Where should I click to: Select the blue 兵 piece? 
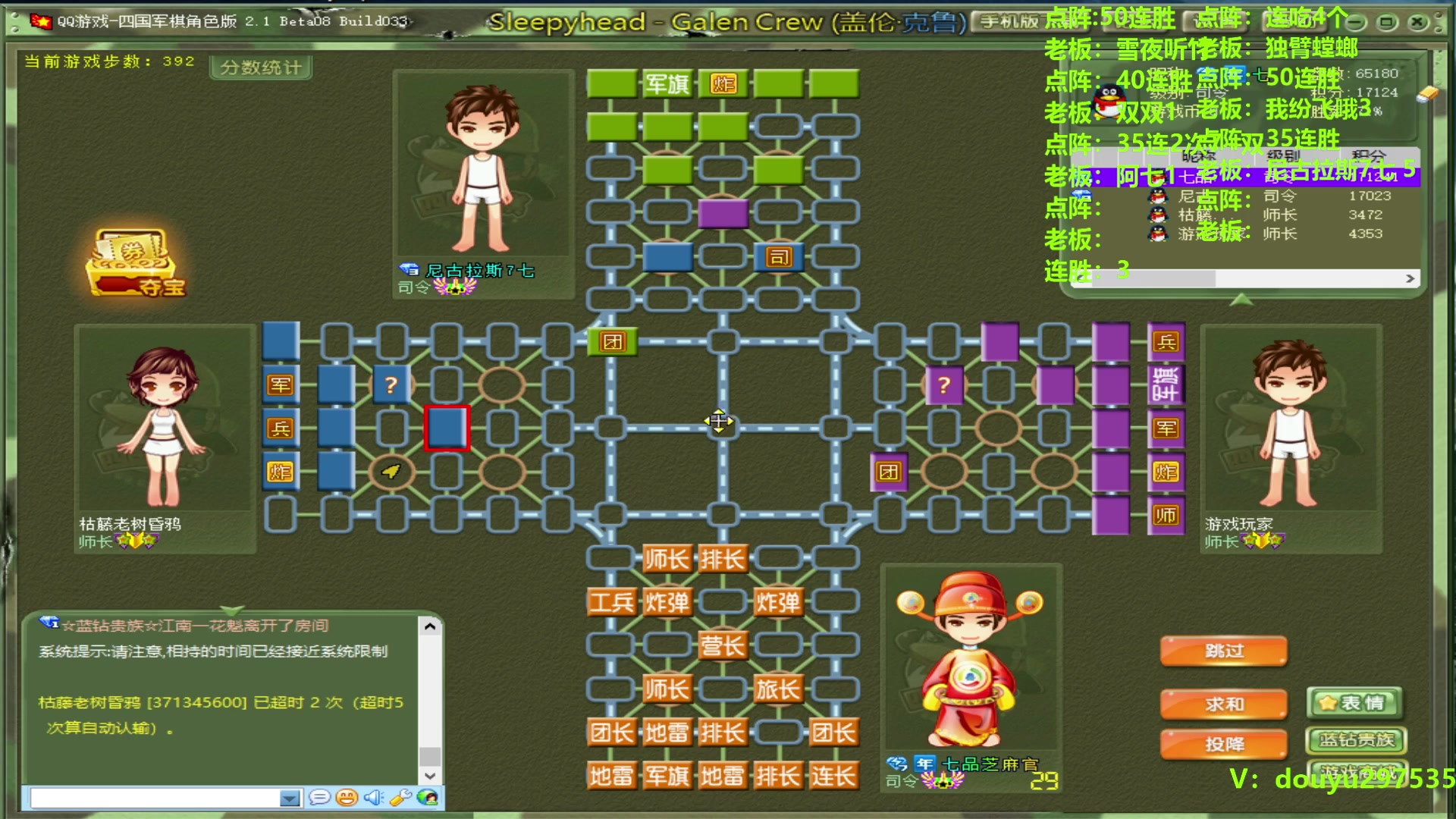281,428
